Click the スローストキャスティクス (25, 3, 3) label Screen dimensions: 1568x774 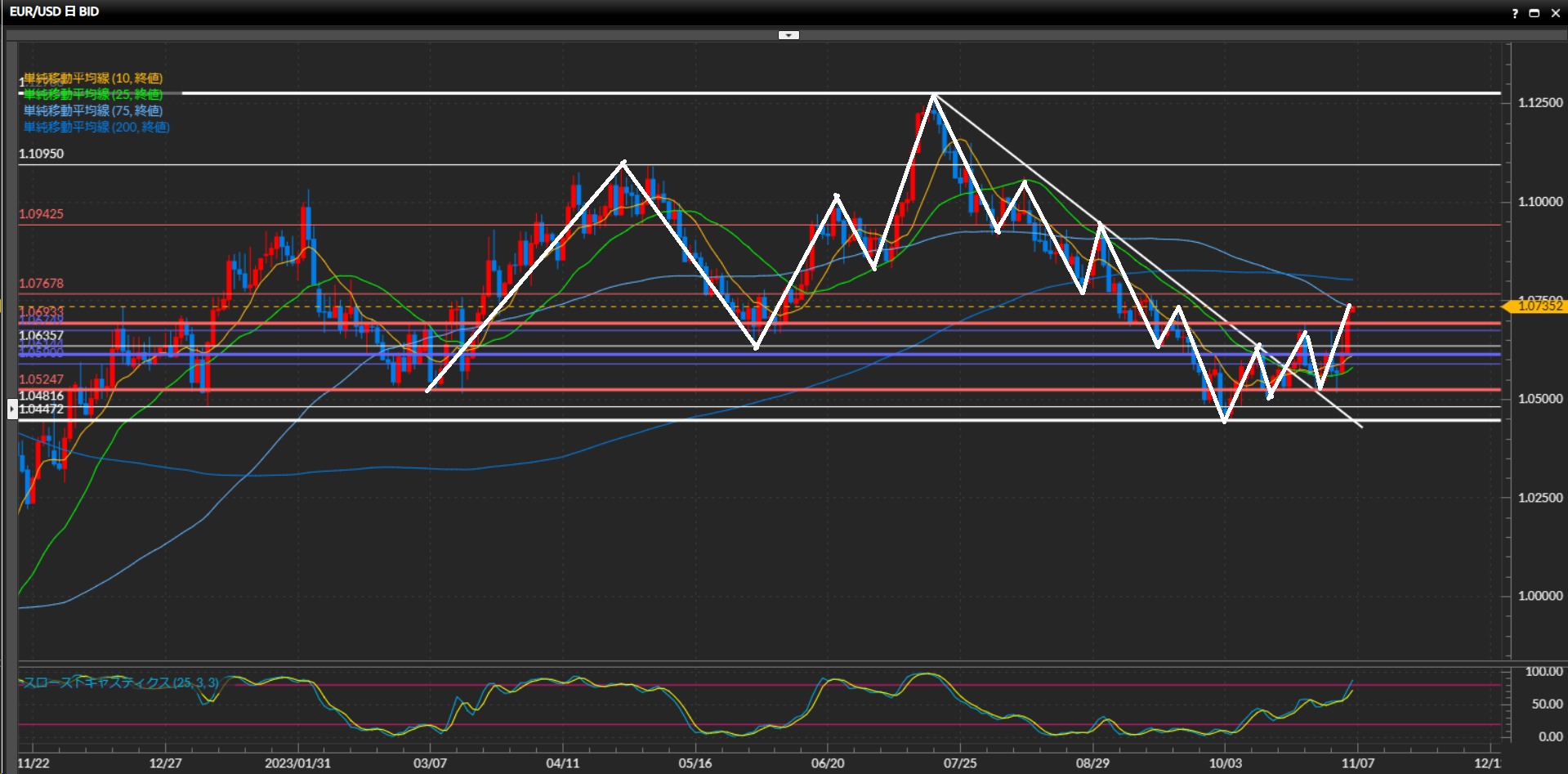121,682
